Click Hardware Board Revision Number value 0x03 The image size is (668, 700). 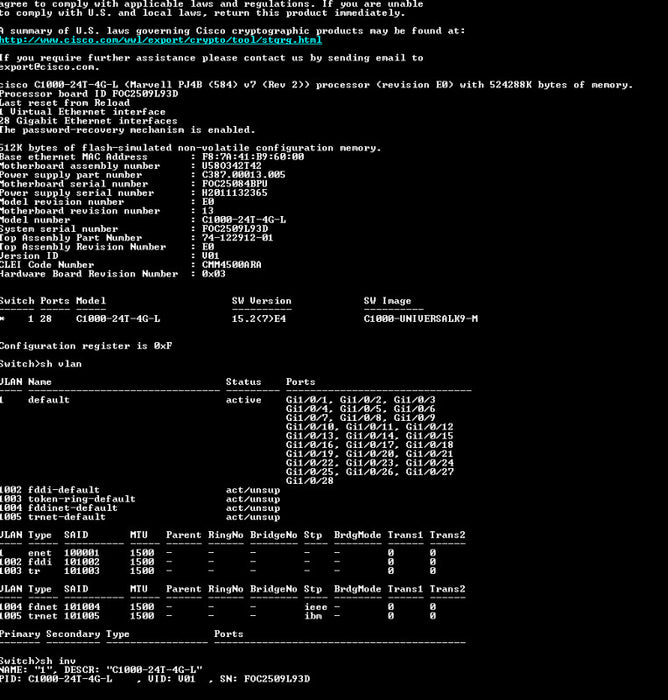click(214, 274)
